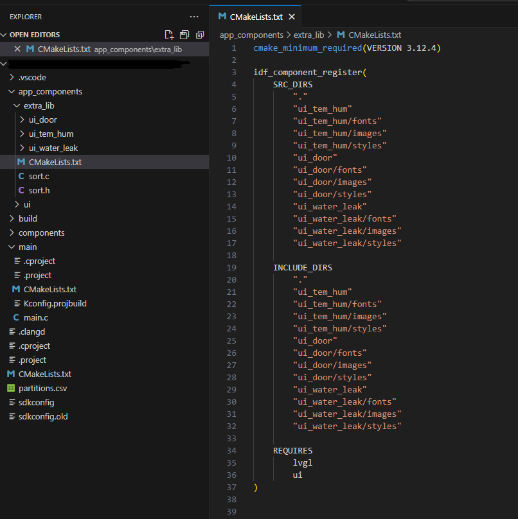Open main.c in the main folder

[x=36, y=318]
